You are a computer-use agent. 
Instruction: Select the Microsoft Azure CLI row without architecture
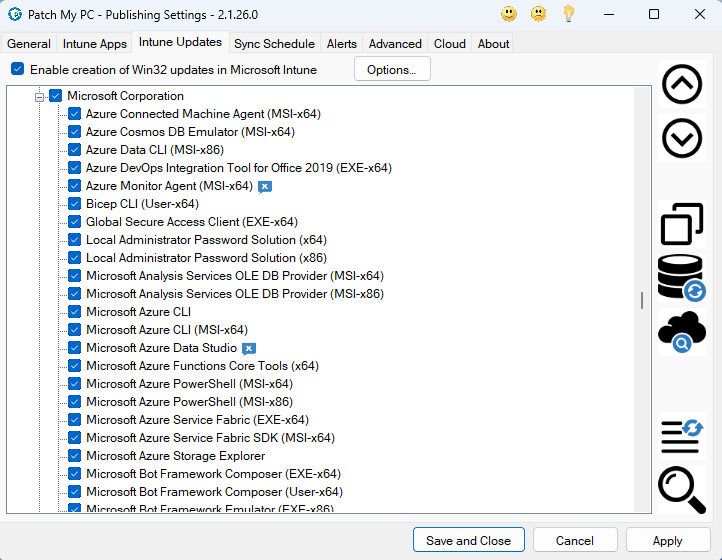pyautogui.click(x=138, y=311)
